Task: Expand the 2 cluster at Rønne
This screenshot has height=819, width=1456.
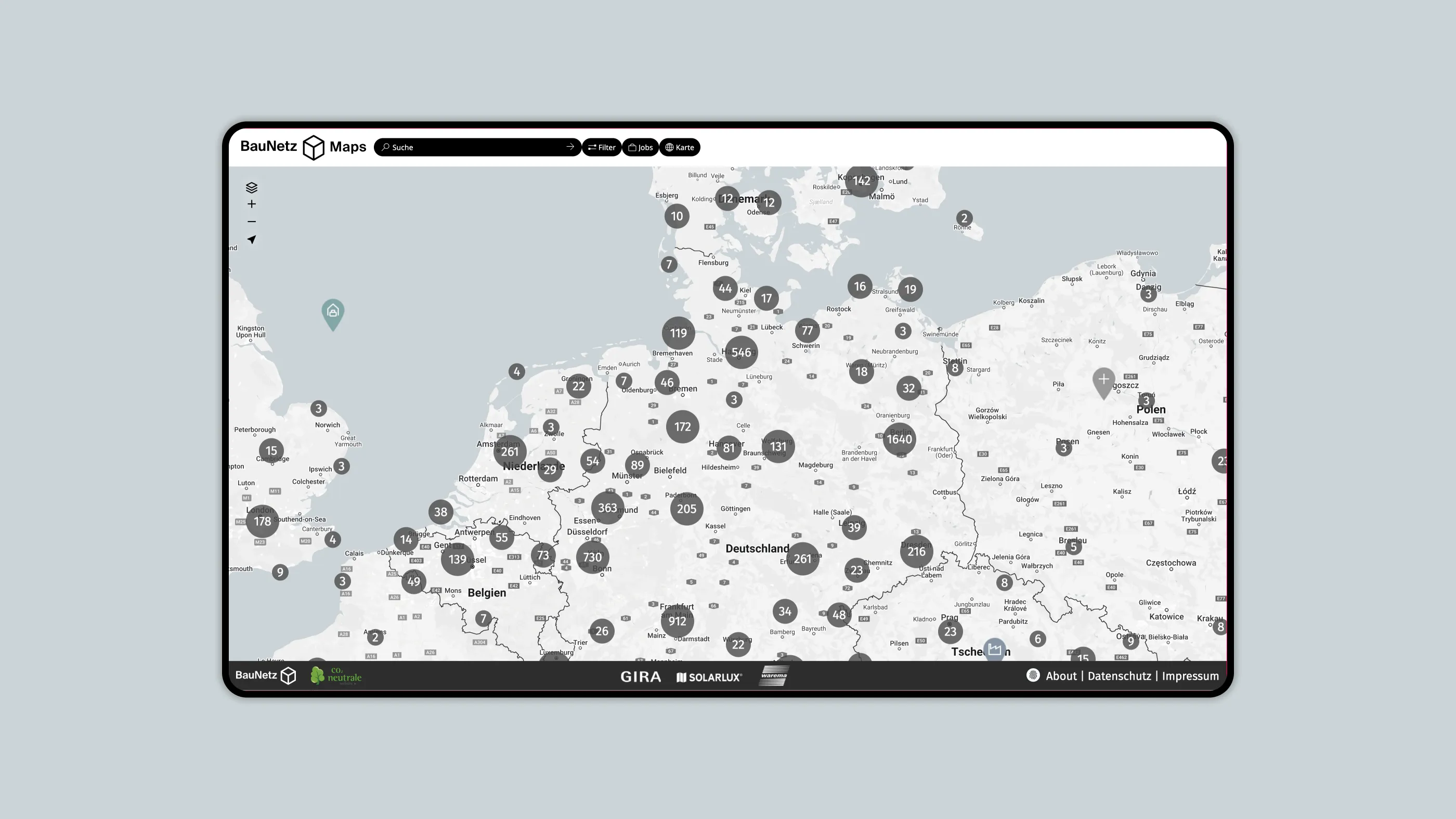Action: click(964, 218)
